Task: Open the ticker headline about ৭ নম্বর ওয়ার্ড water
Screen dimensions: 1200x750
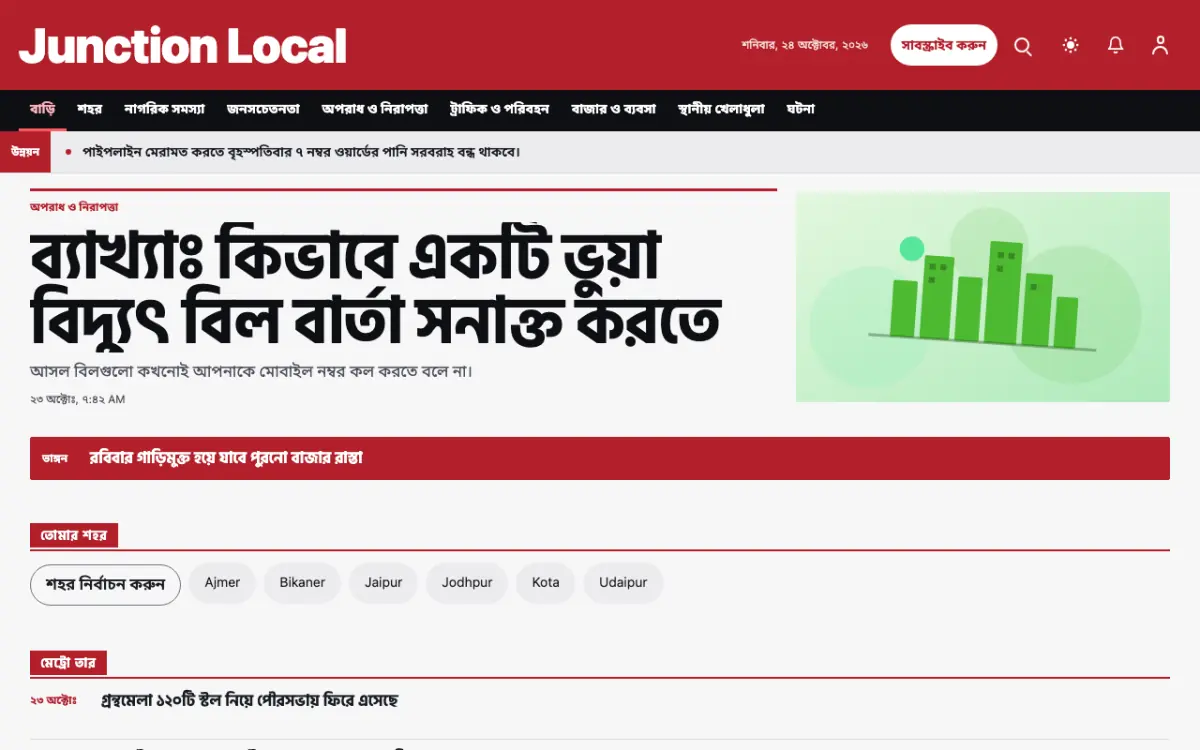Action: point(302,152)
